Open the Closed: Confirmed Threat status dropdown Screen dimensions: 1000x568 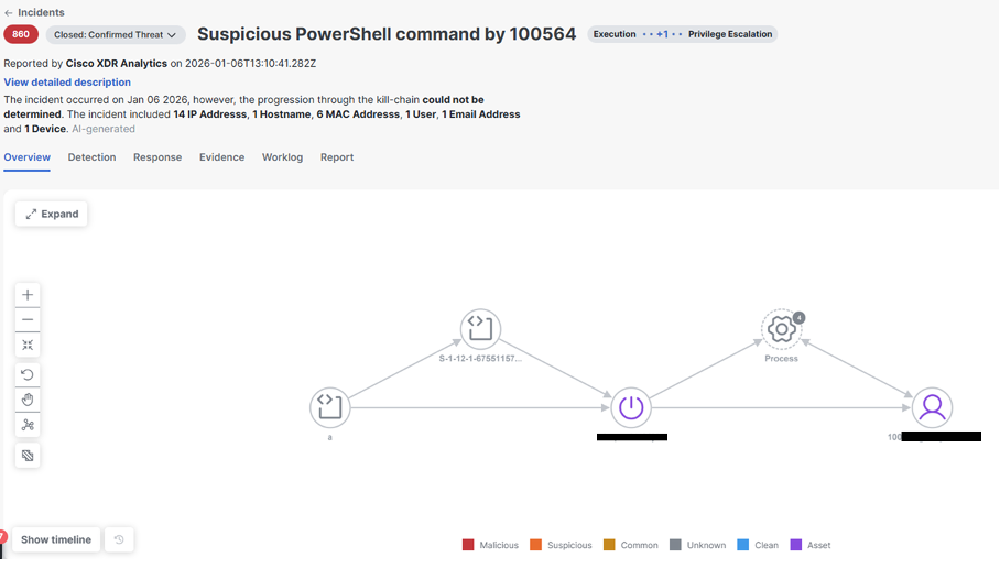[115, 34]
